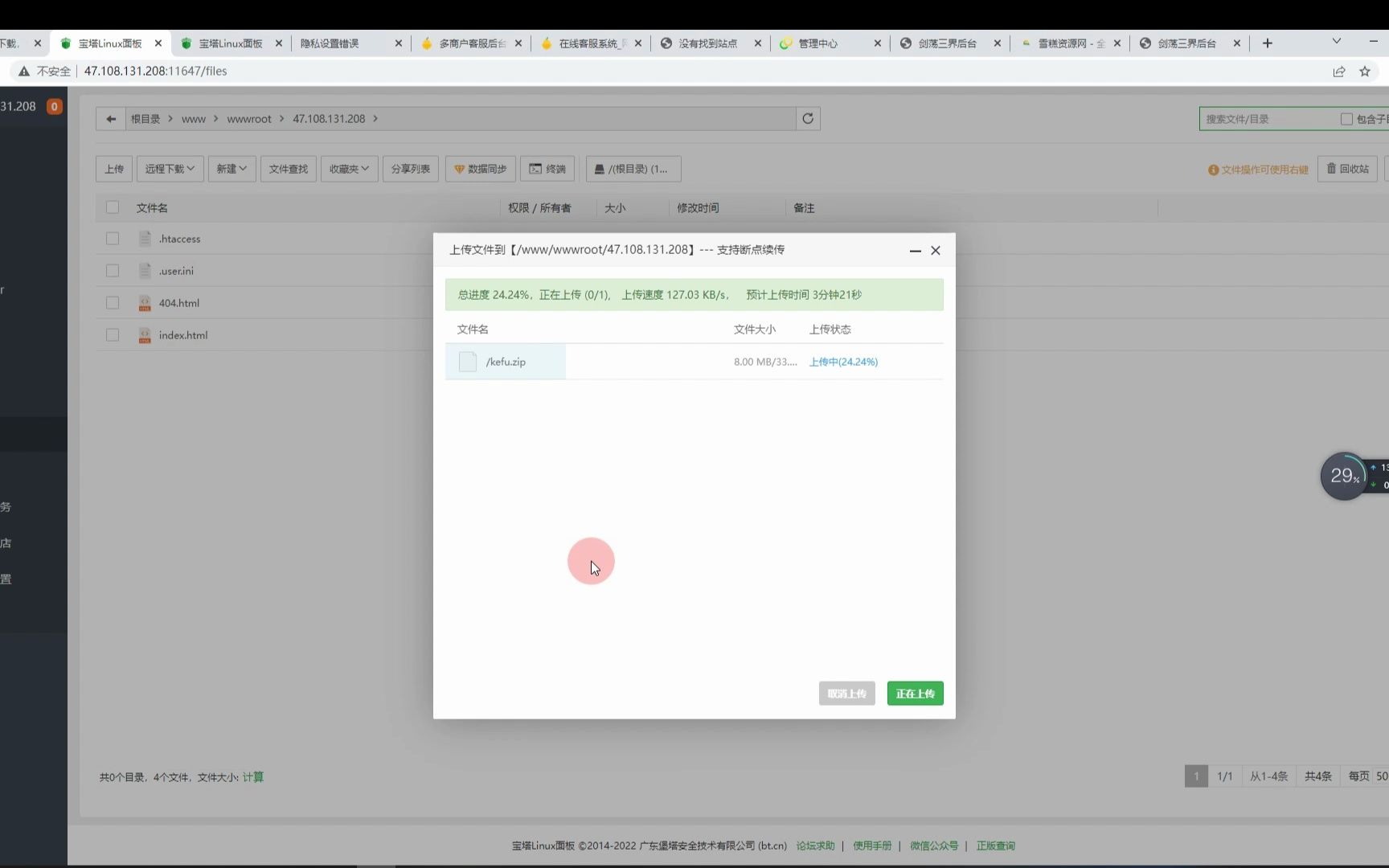Expand the 远程下载 dropdown
The height and width of the screenshot is (868, 1389).
(170, 169)
